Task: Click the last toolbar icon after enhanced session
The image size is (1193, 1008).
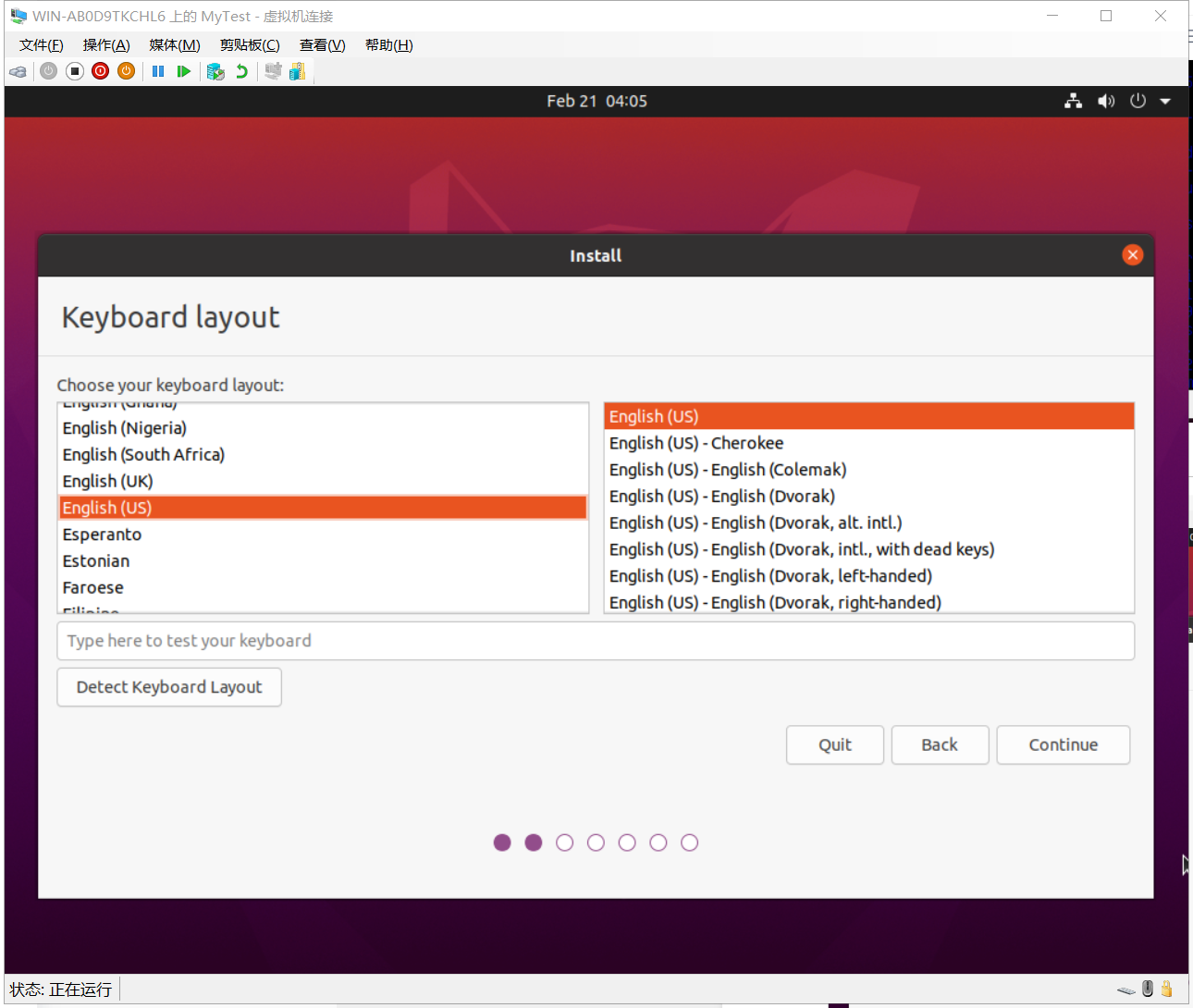Action: coord(297,71)
